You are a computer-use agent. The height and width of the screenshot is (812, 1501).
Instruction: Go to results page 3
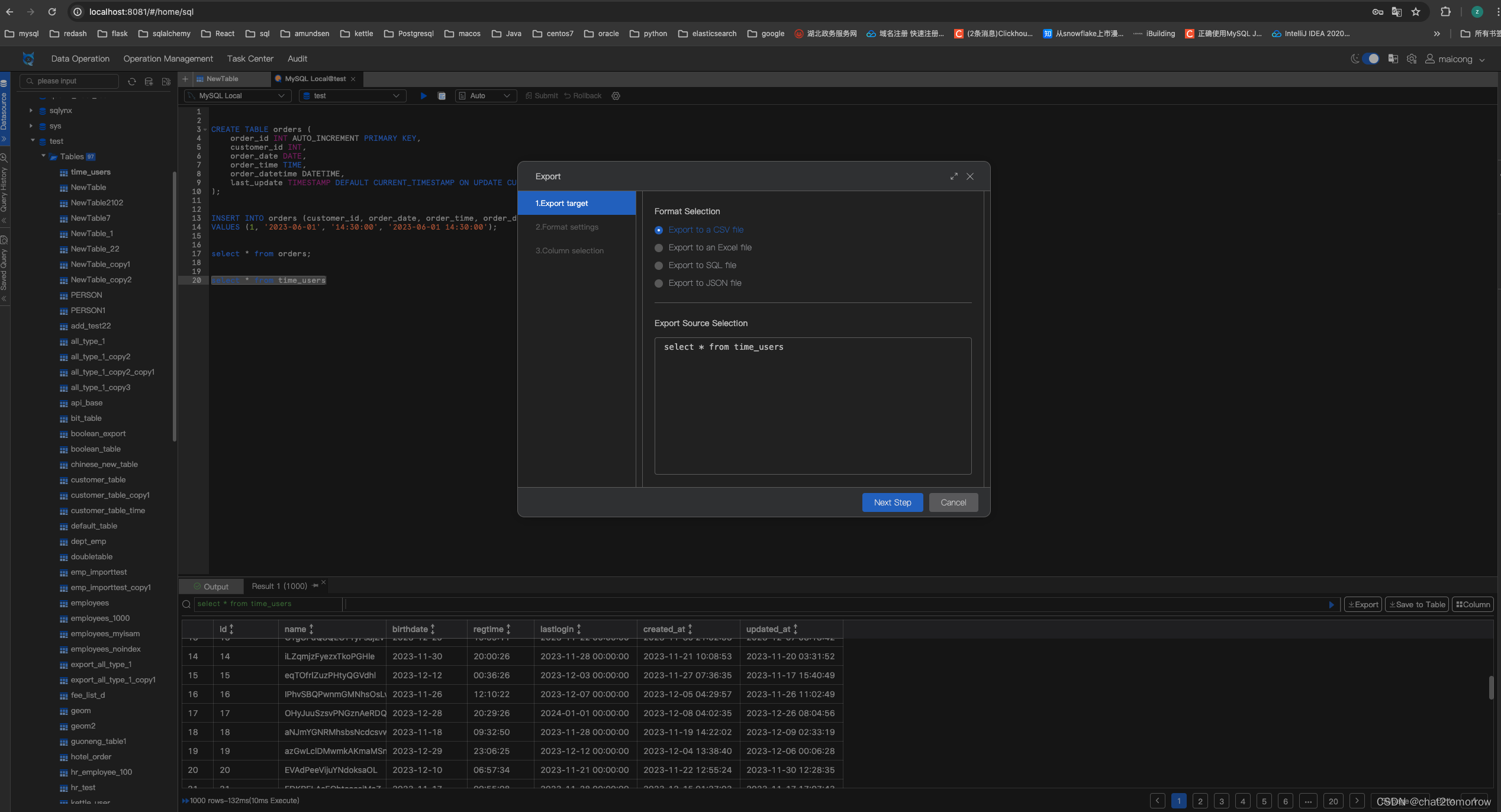coord(1221,801)
